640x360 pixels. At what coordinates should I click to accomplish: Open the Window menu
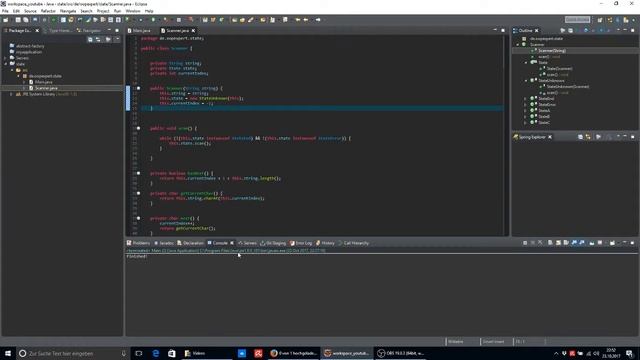[x=133, y=11]
